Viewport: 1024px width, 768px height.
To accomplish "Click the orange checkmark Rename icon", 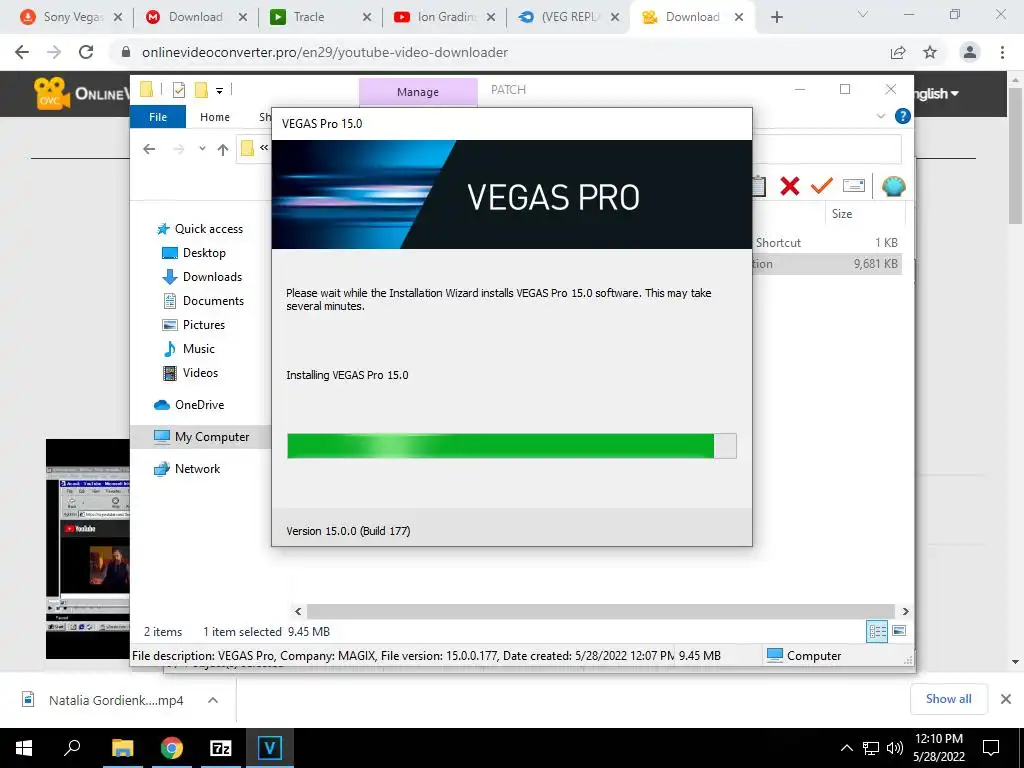I will (x=822, y=186).
